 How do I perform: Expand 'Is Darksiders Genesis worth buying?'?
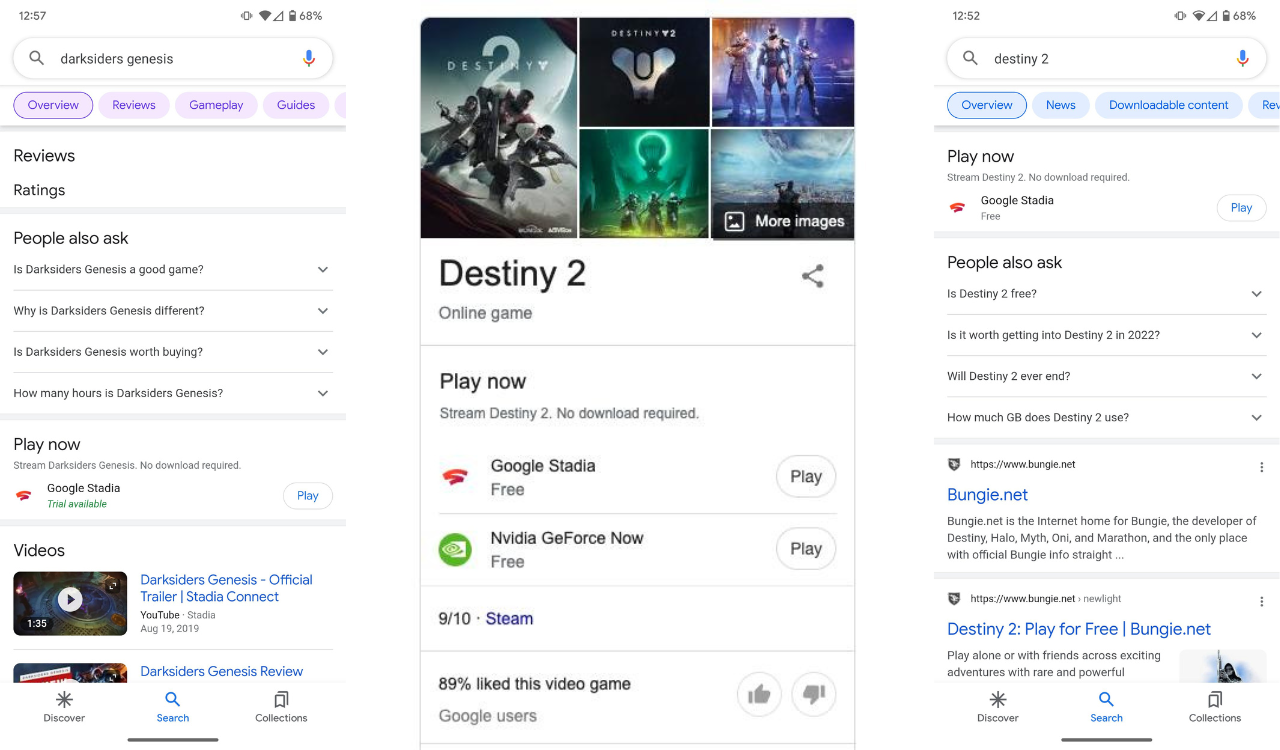pos(173,352)
